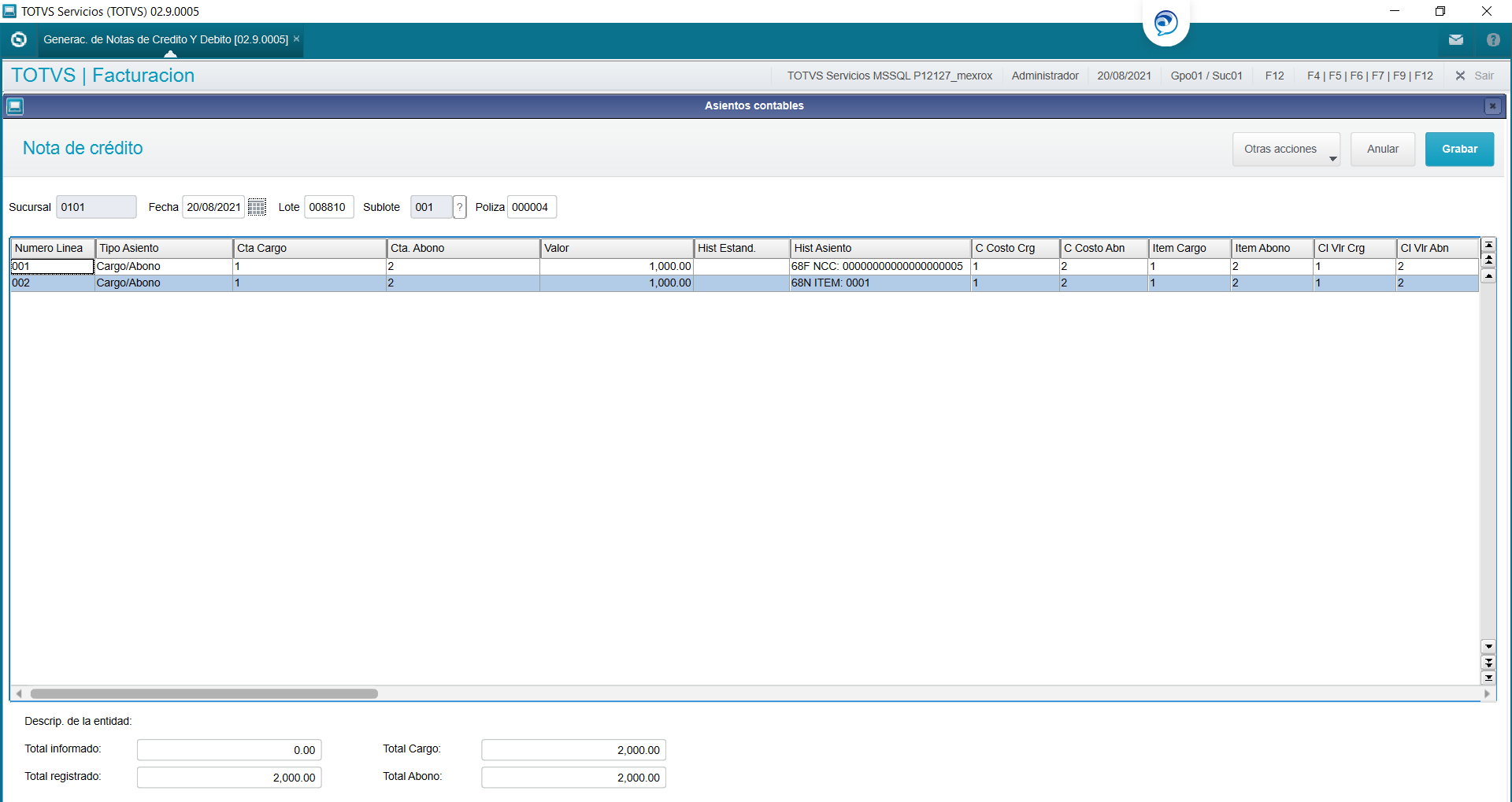
Task: Click the F12 shortcut in header
Action: click(1274, 76)
